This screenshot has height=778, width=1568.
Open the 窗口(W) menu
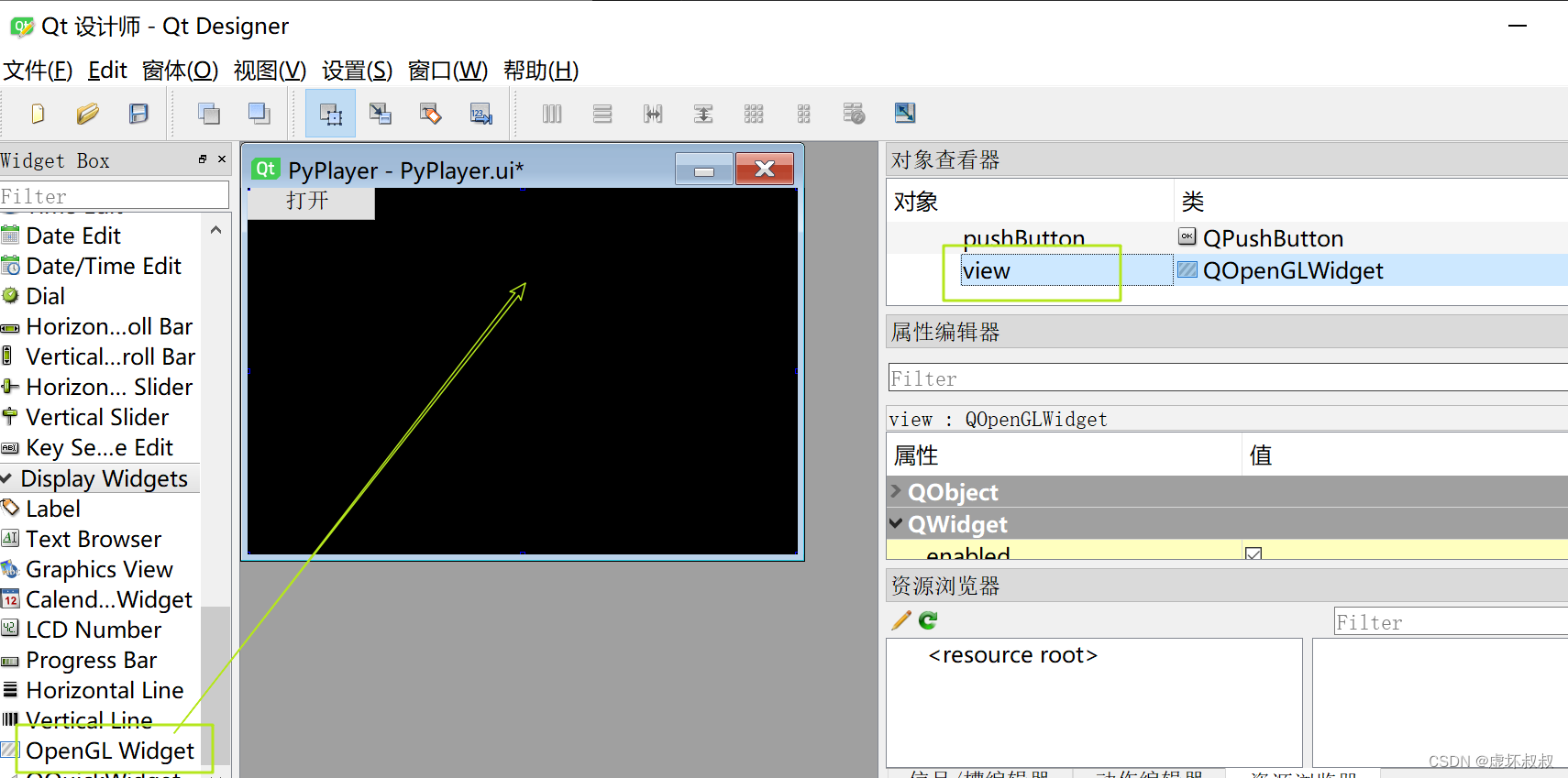click(447, 71)
